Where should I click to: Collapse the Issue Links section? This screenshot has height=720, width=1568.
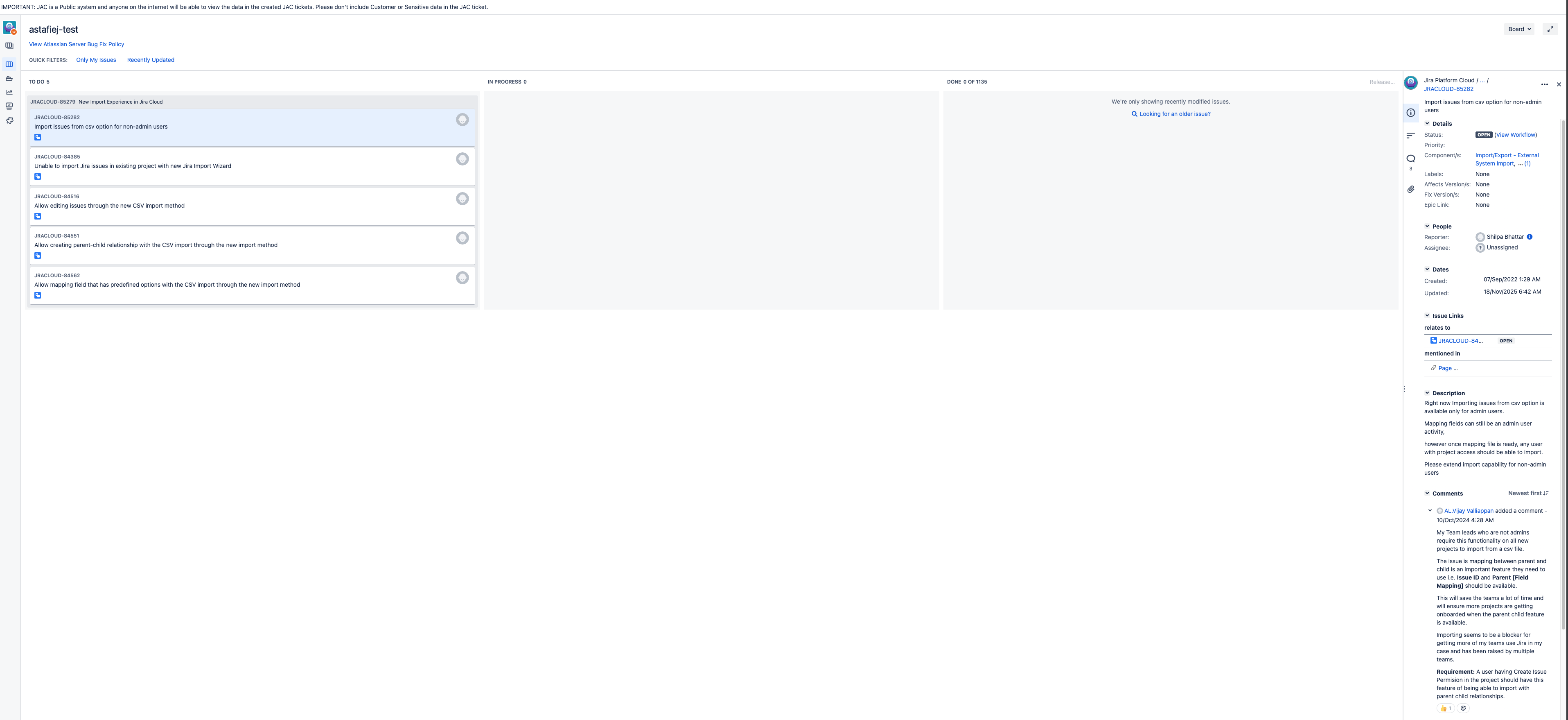click(x=1427, y=315)
